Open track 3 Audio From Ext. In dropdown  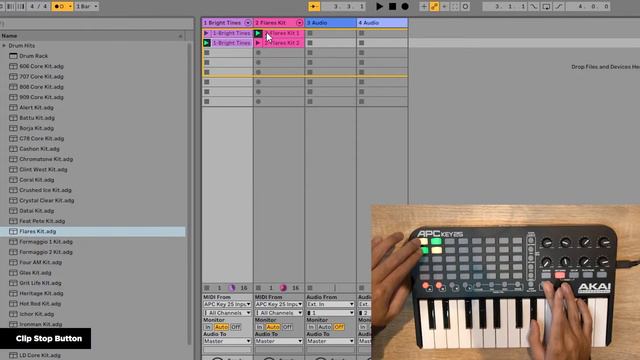point(330,304)
